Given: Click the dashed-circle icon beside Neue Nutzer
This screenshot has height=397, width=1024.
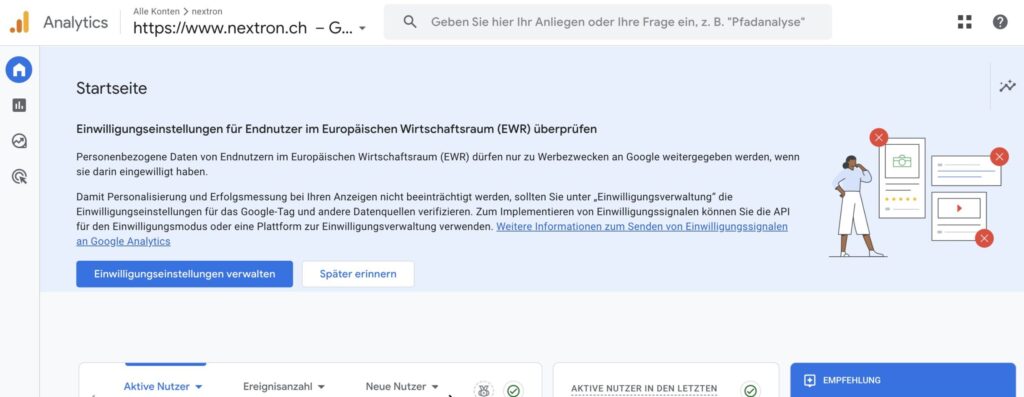Looking at the screenshot, I should coord(483,390).
